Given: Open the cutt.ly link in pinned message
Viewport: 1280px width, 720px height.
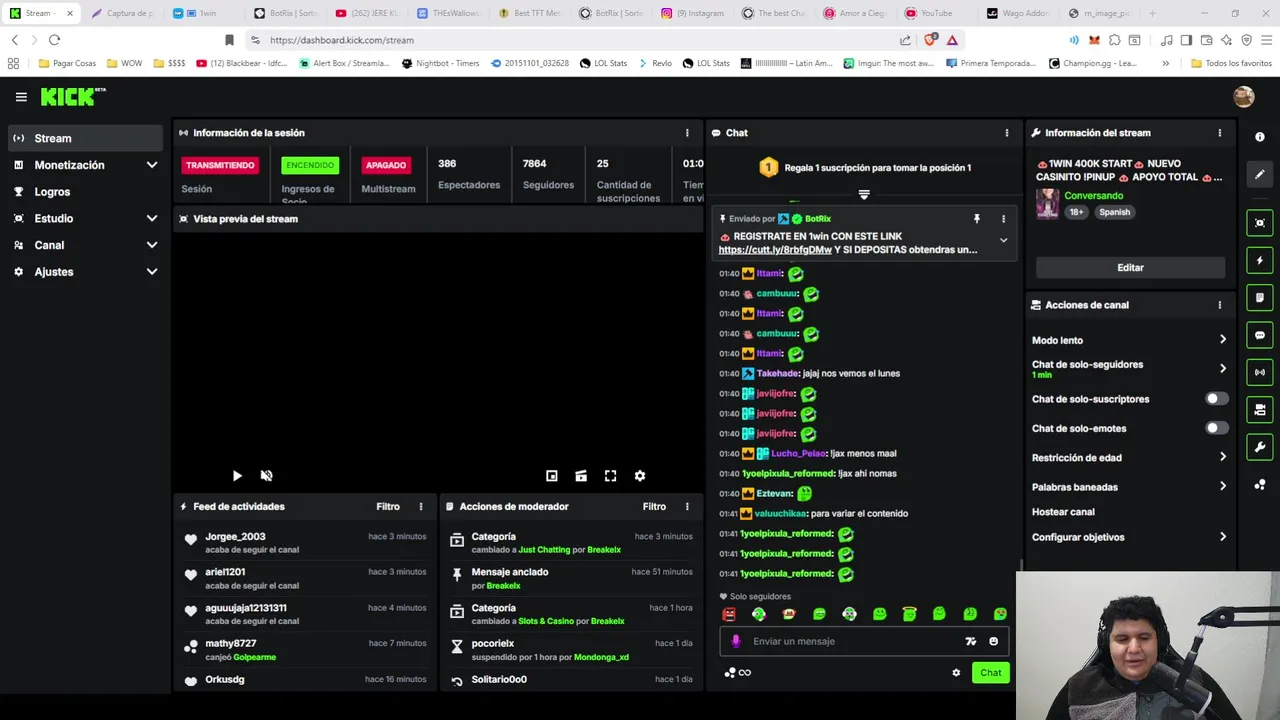Looking at the screenshot, I should [775, 250].
